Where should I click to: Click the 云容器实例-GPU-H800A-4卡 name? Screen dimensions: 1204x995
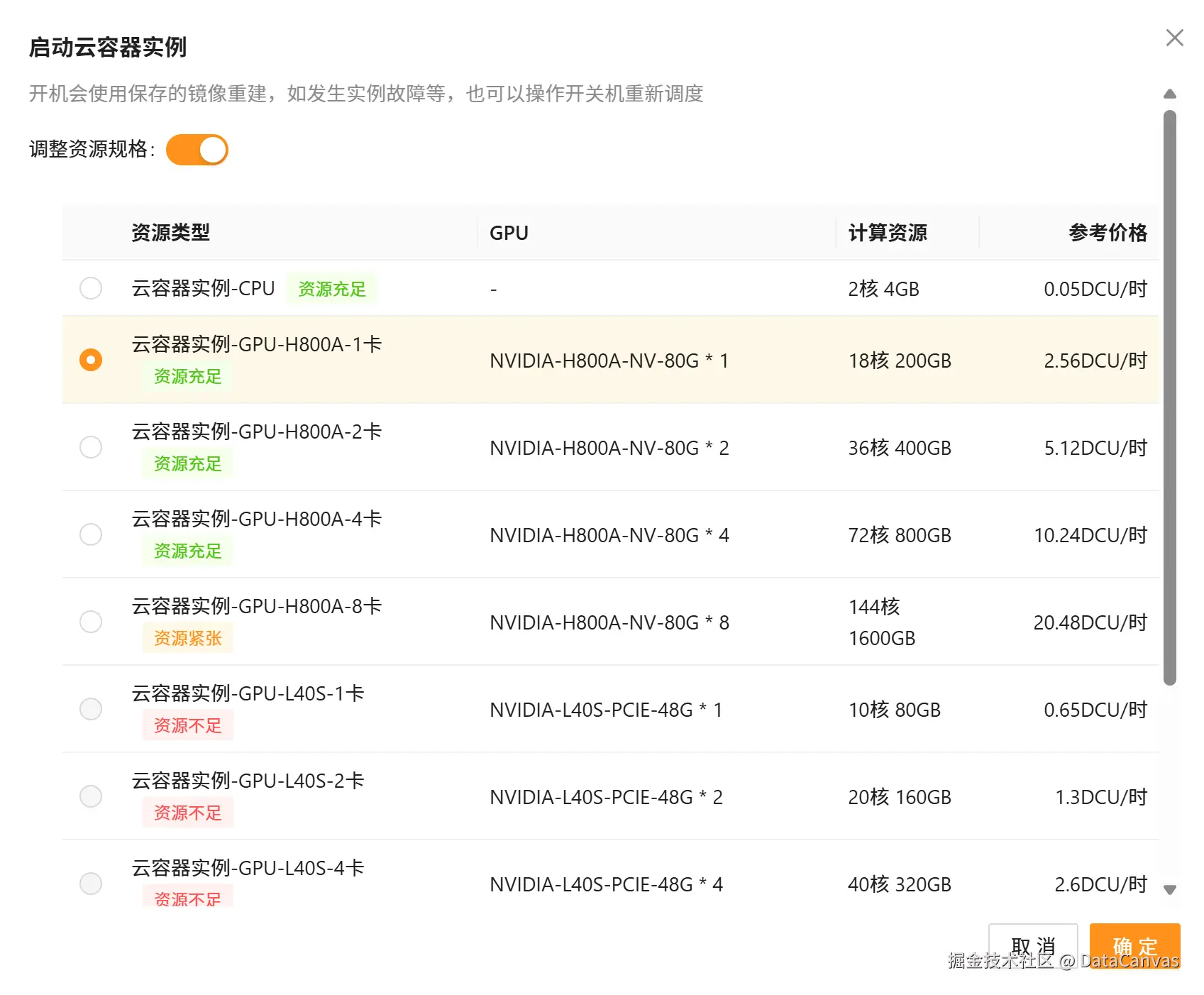(x=257, y=519)
